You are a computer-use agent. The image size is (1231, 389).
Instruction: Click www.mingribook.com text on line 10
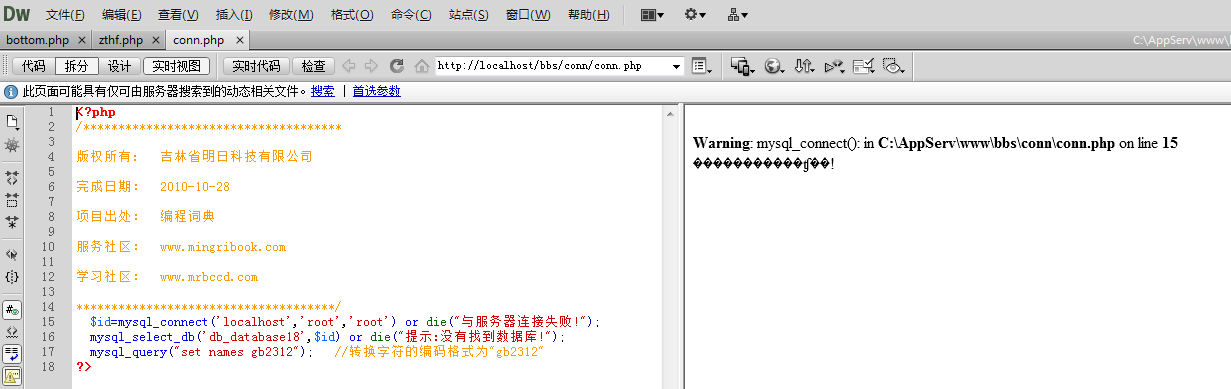point(223,247)
